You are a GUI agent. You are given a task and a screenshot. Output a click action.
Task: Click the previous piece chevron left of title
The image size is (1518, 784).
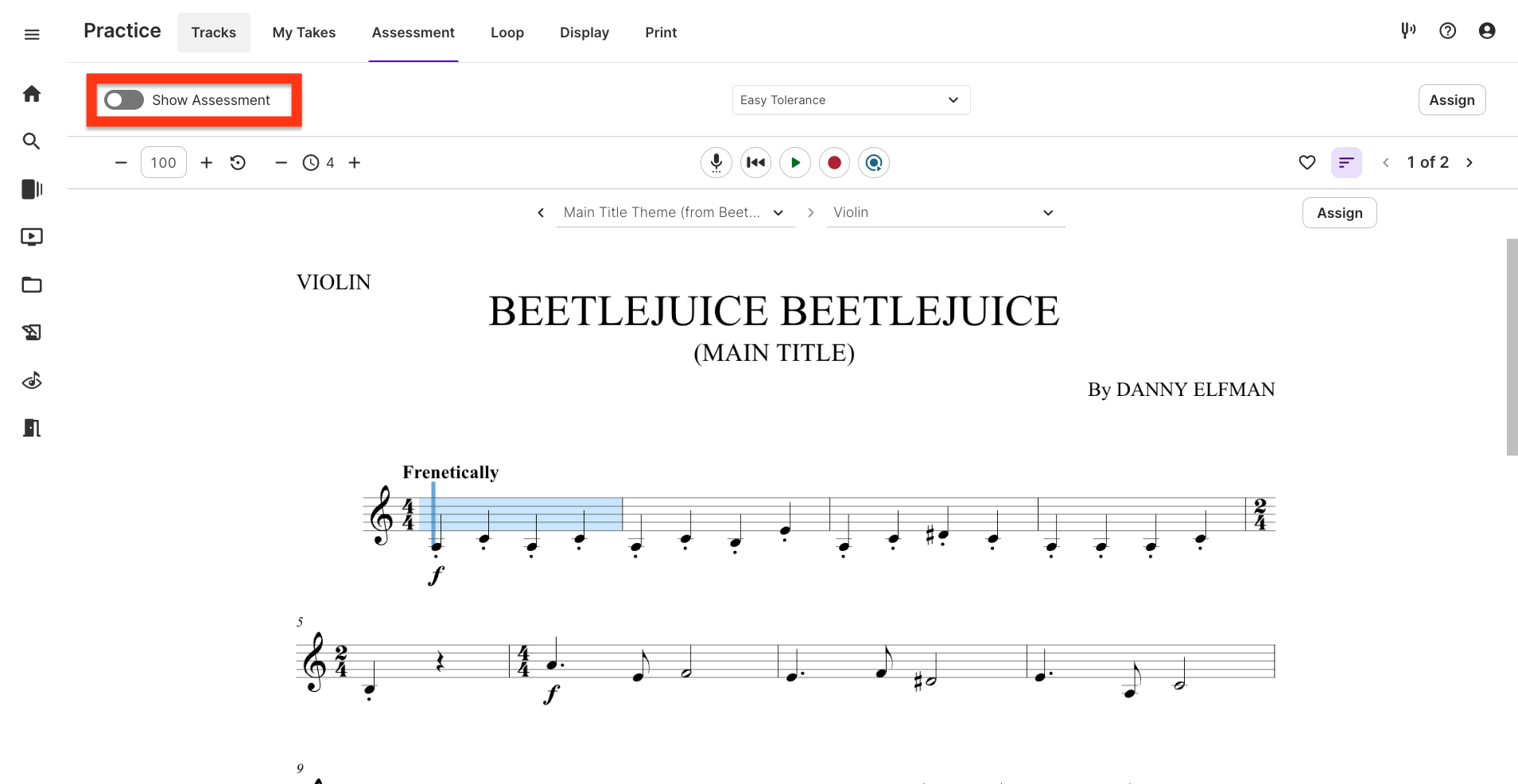pyautogui.click(x=541, y=212)
